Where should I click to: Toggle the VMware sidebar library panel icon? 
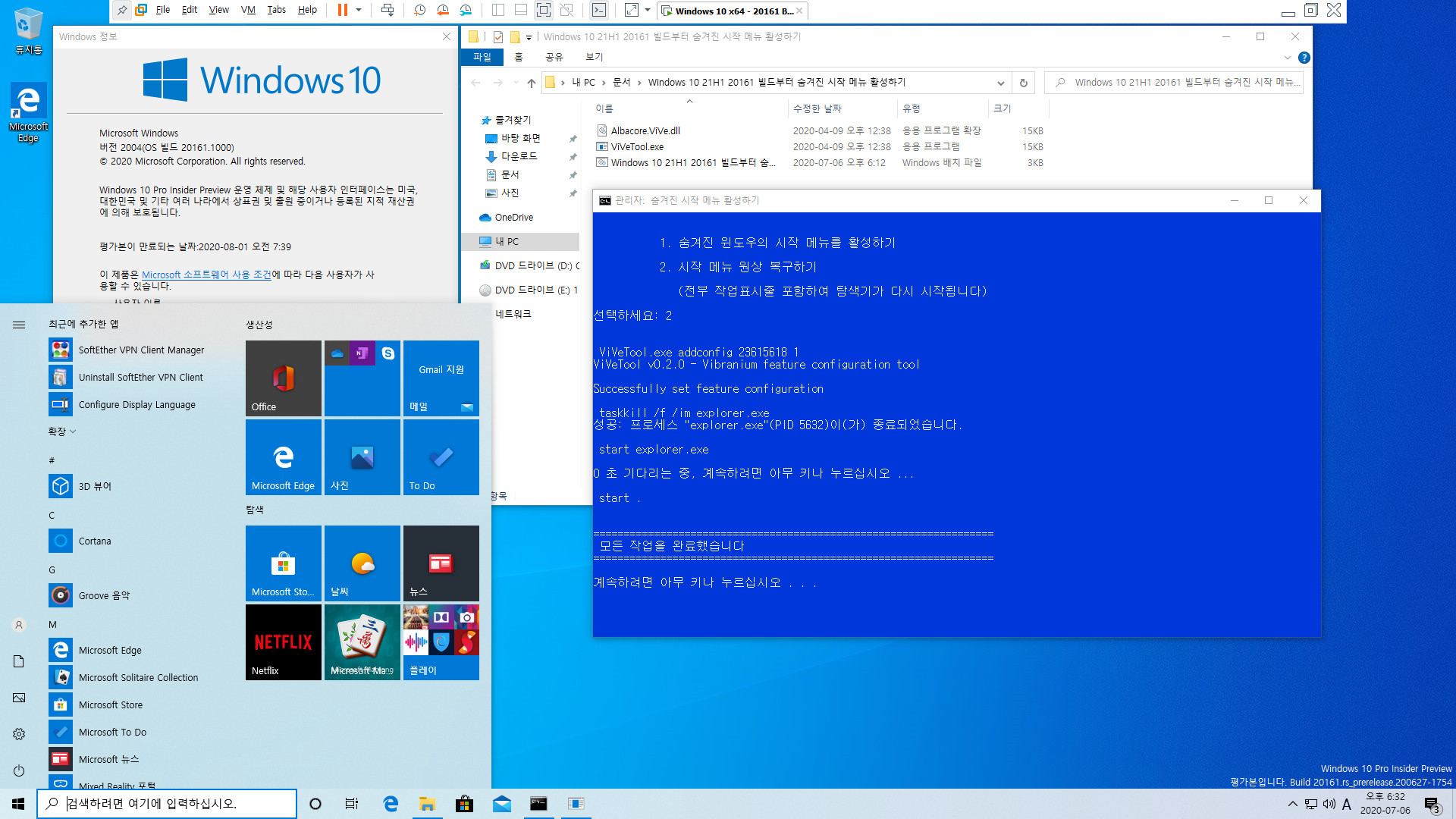tap(498, 10)
